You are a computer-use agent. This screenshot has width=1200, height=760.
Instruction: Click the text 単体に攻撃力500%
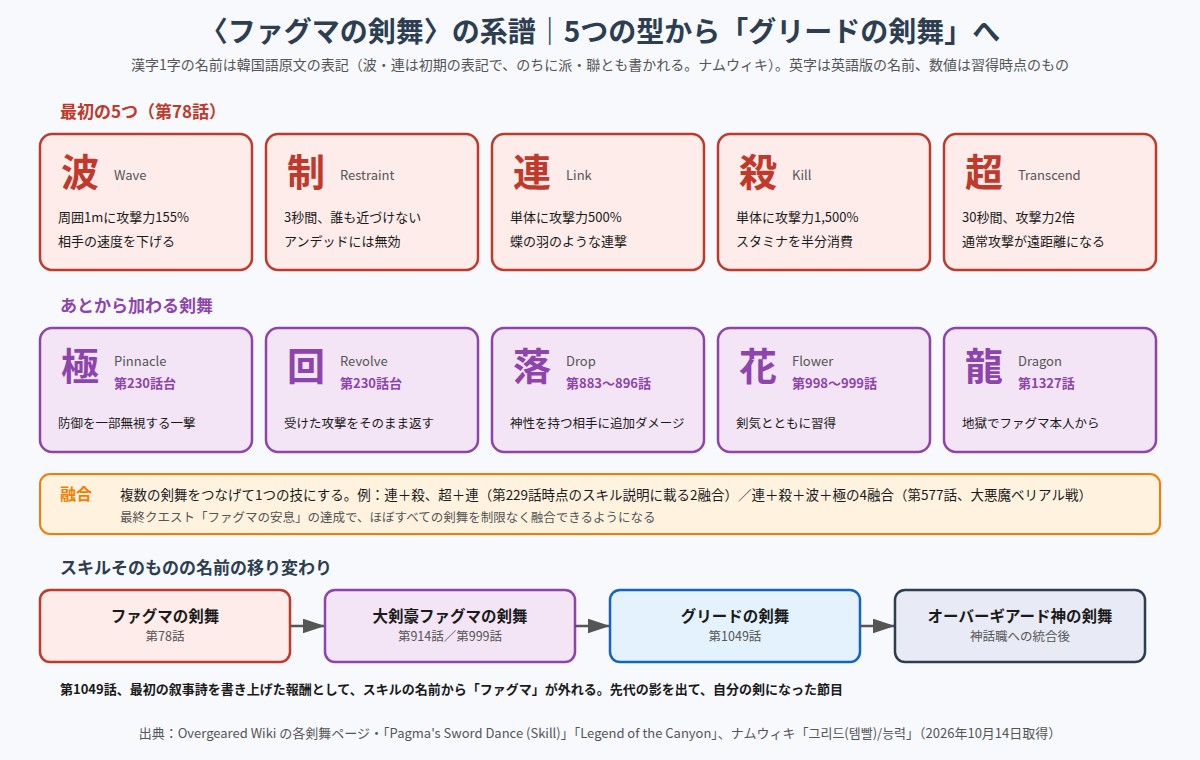tap(566, 217)
